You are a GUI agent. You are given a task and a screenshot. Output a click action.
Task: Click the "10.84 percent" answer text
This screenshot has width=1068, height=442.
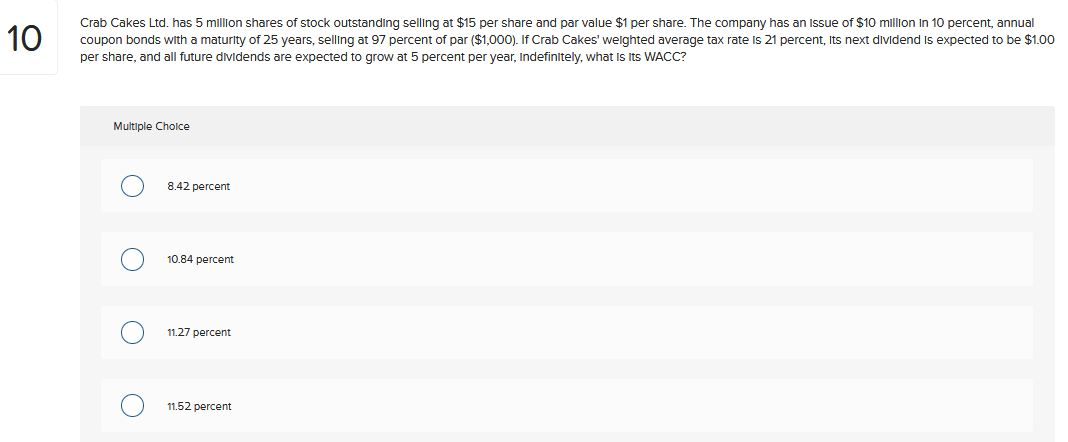[200, 260]
